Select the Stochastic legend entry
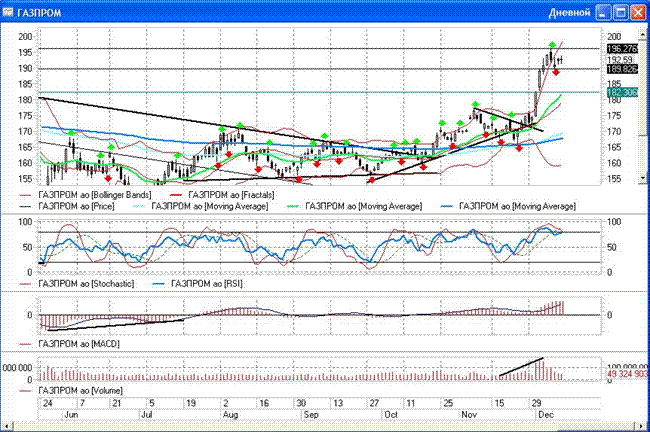This screenshot has height=432, width=650. click(77, 284)
